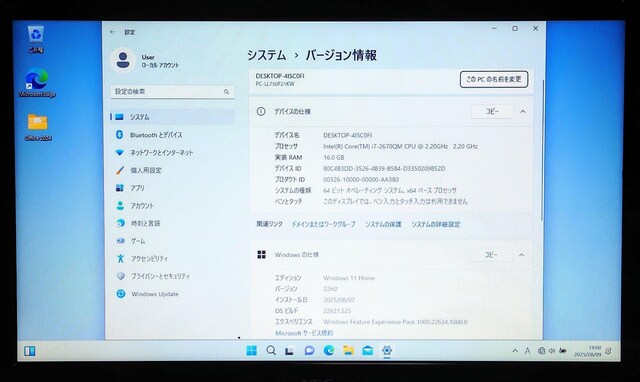Open ゲーム settings section
This screenshot has height=382, width=640.
coord(172,241)
